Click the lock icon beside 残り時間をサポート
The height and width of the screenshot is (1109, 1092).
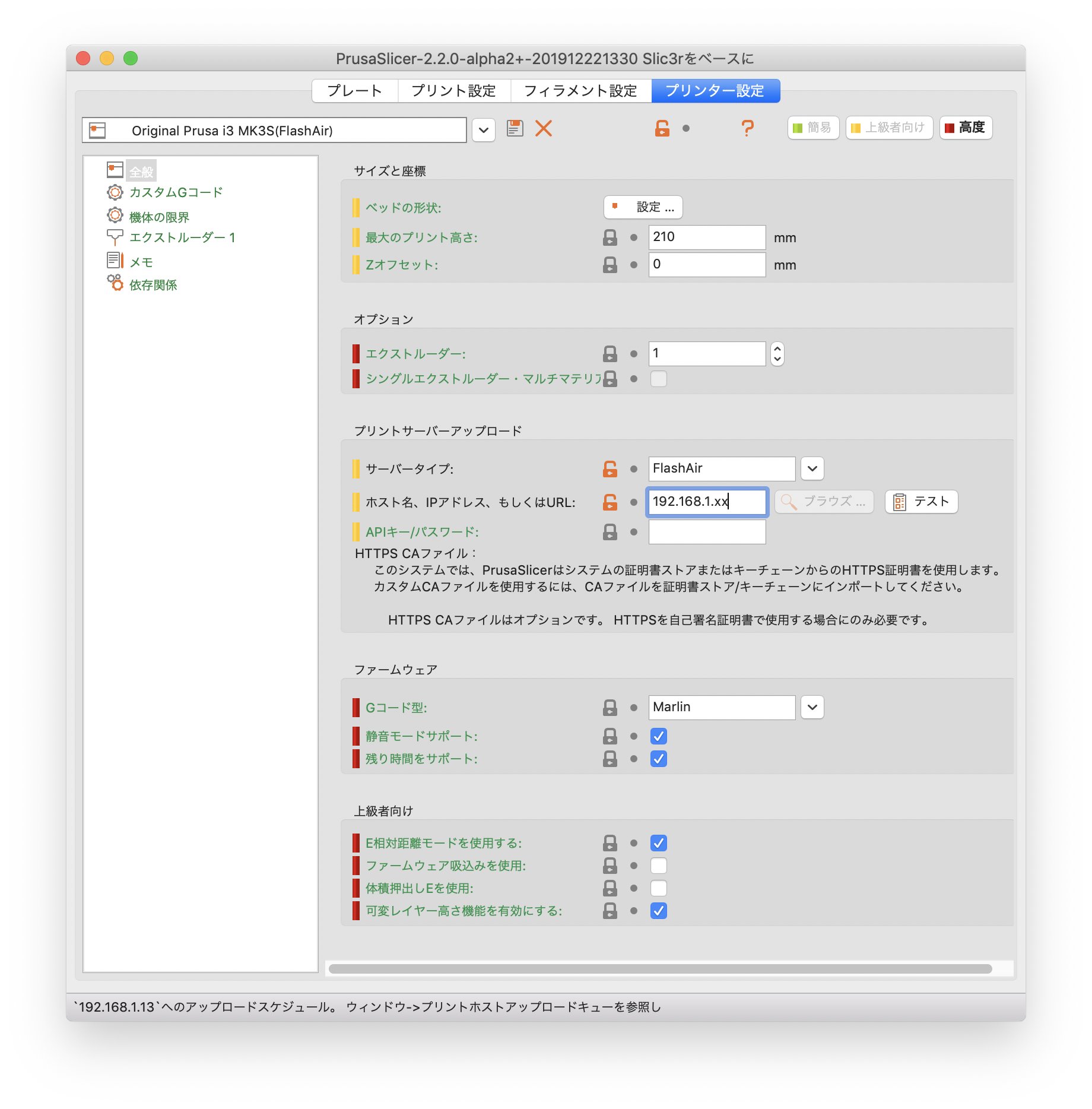point(610,759)
